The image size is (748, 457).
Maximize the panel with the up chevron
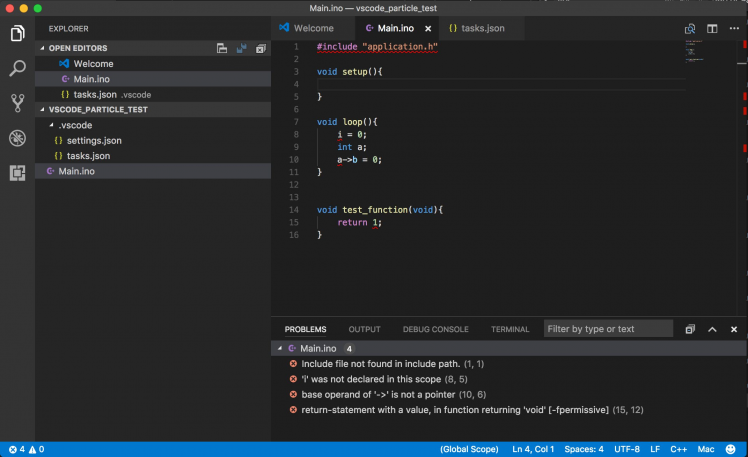(x=712, y=329)
